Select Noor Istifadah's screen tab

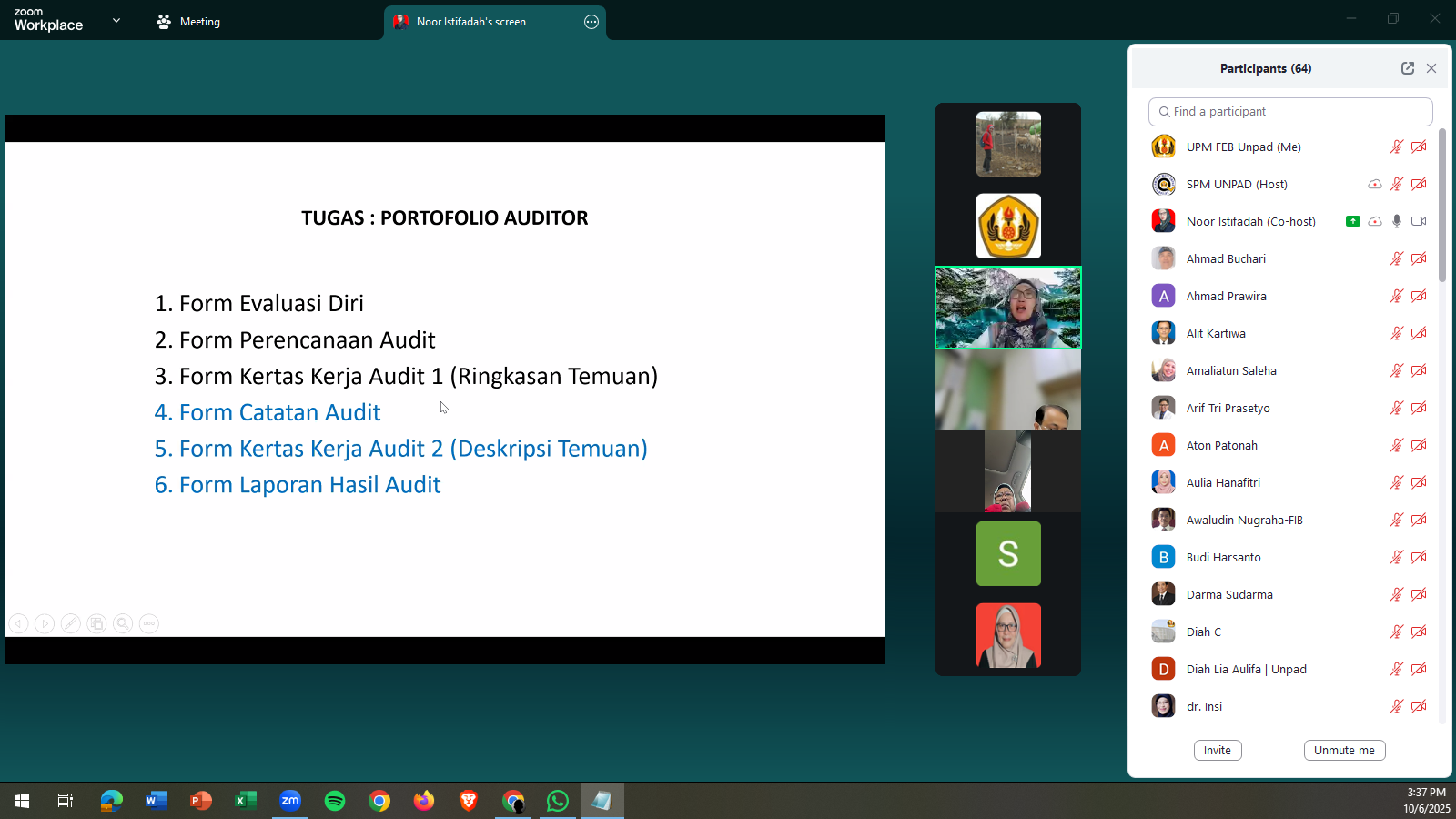coord(471,22)
